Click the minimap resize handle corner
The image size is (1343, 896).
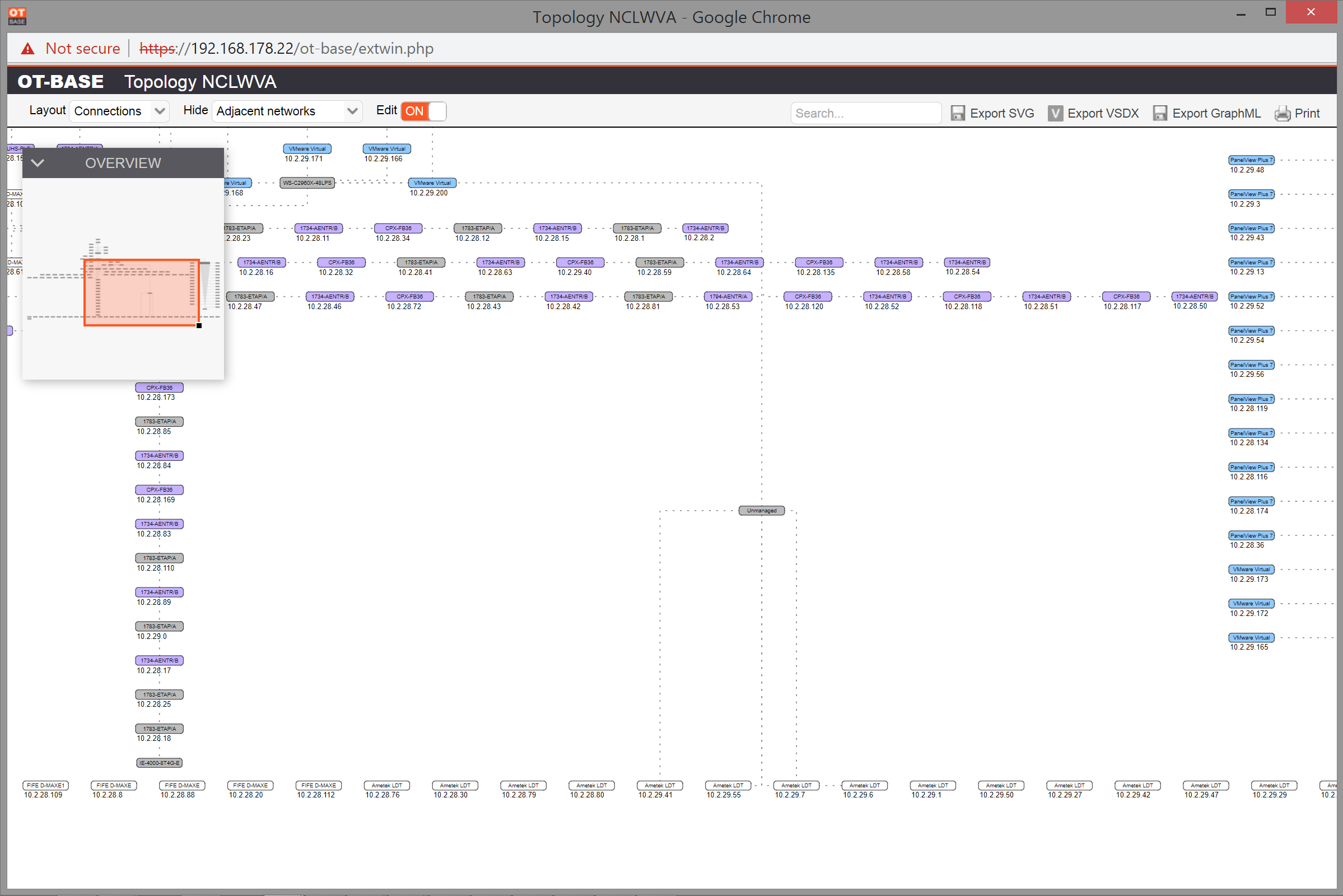[199, 326]
